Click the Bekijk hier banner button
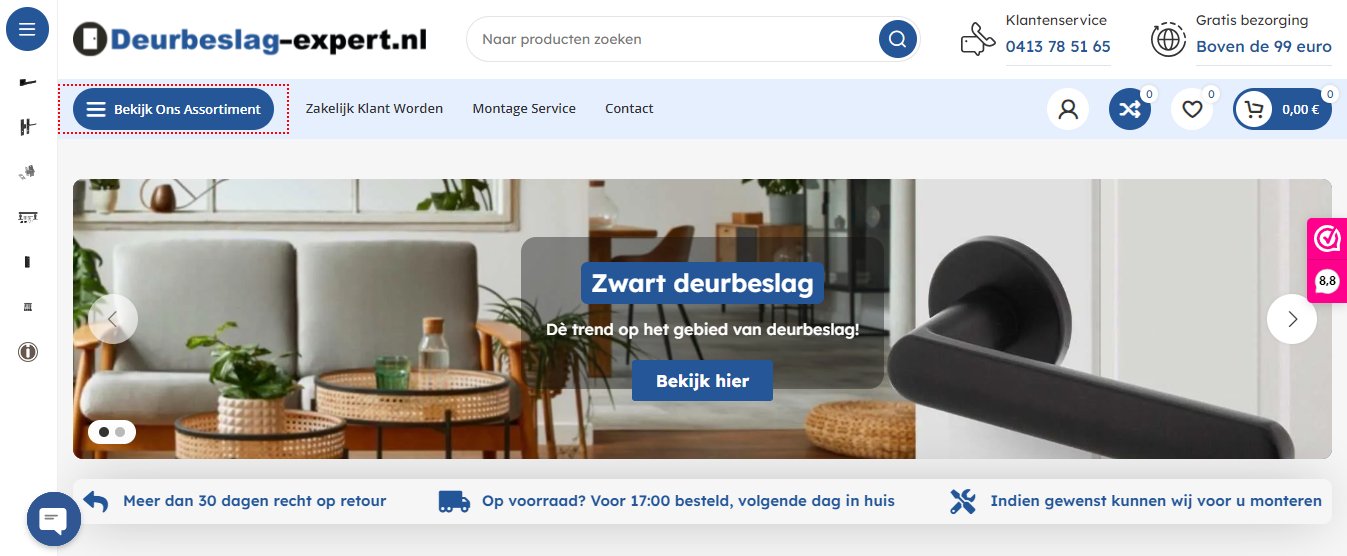This screenshot has width=1347, height=556. click(702, 381)
